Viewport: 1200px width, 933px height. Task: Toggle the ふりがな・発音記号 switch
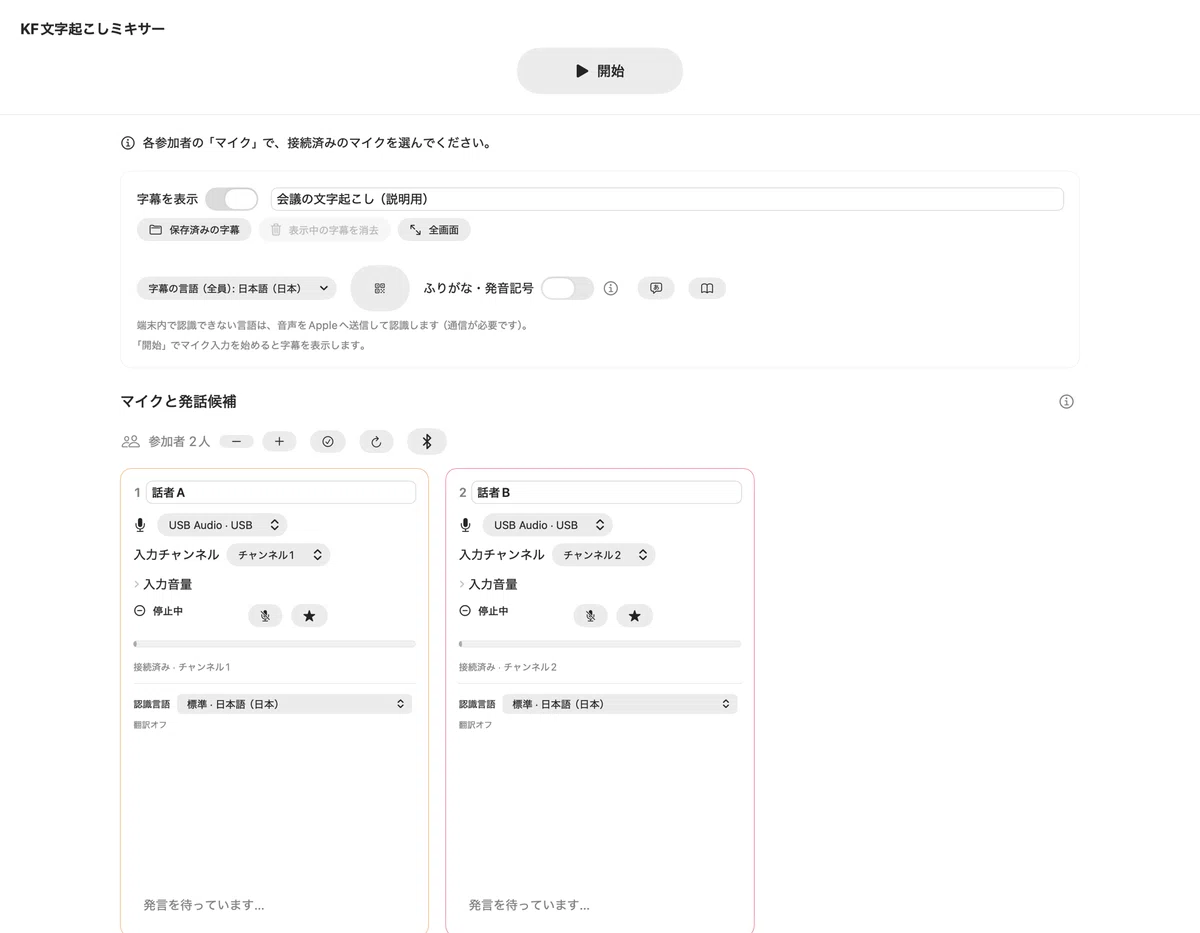[567, 288]
